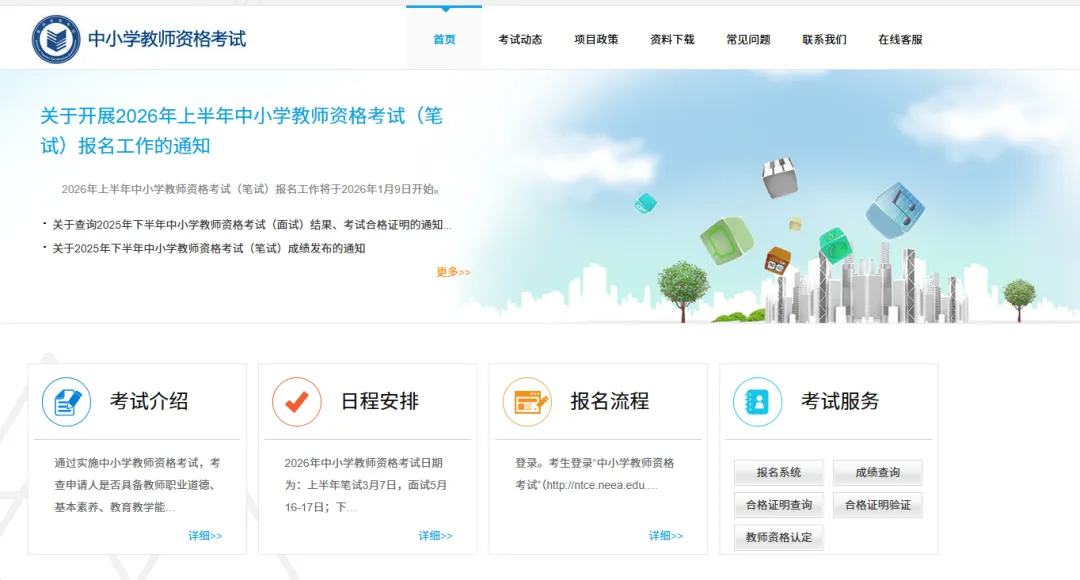Click the 考试介绍 card heading

149,401
